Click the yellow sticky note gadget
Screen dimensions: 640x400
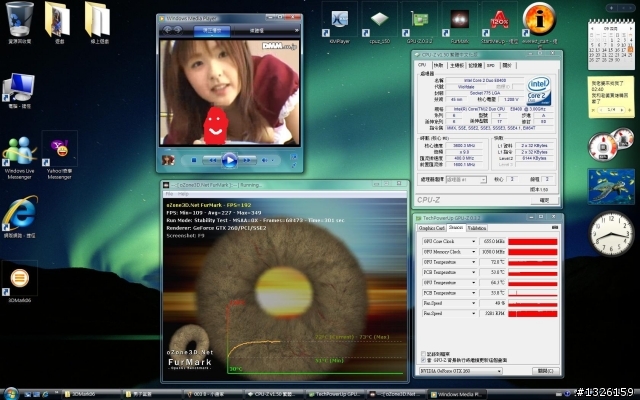click(611, 97)
